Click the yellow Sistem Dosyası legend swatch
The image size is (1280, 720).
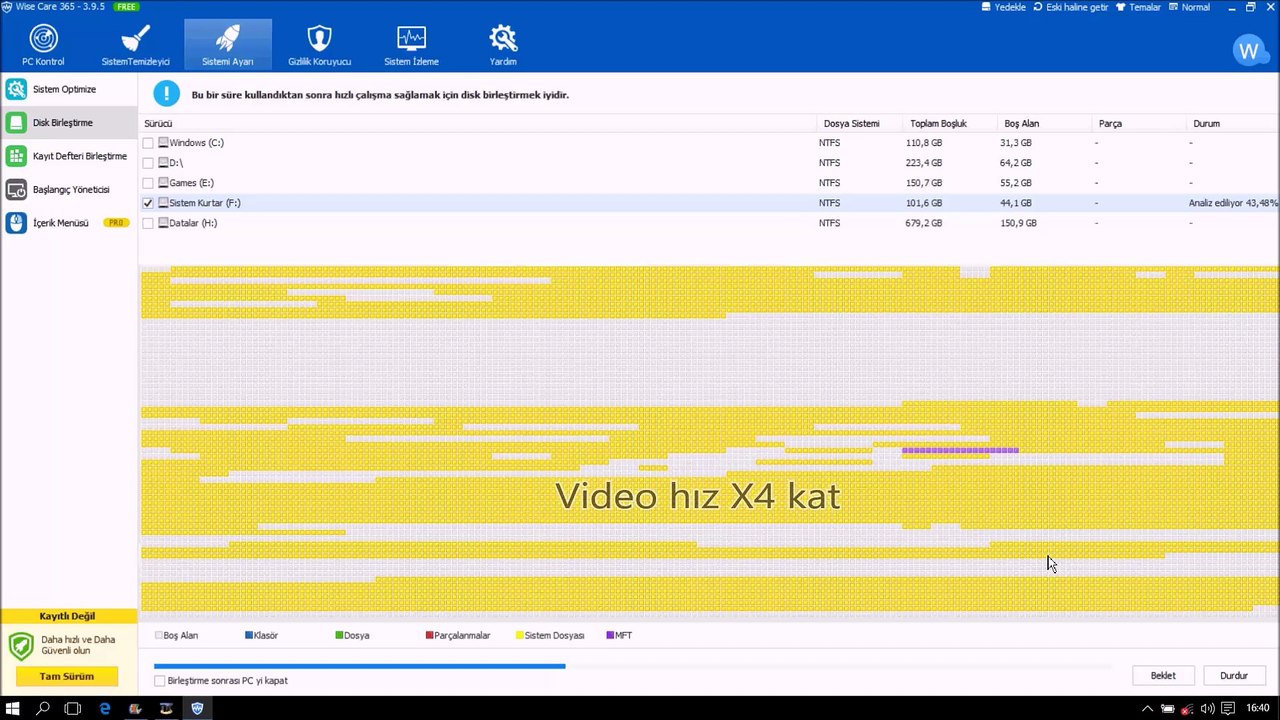[x=520, y=635]
